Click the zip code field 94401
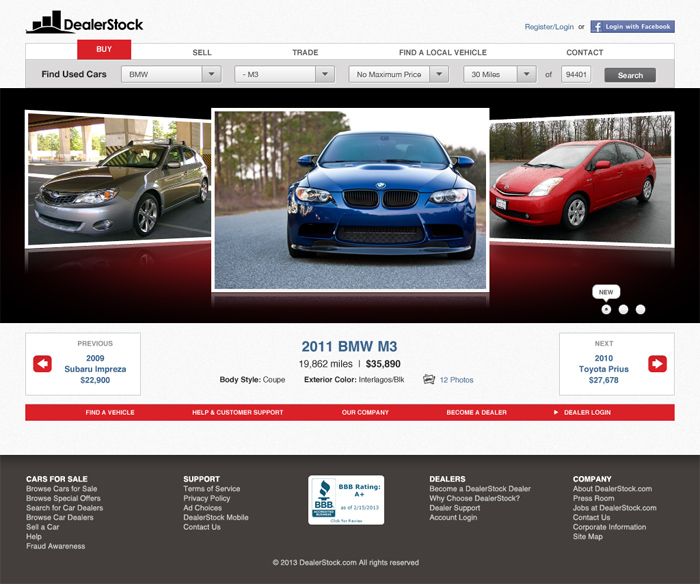Viewport: 700px width, 584px height. [x=576, y=74]
